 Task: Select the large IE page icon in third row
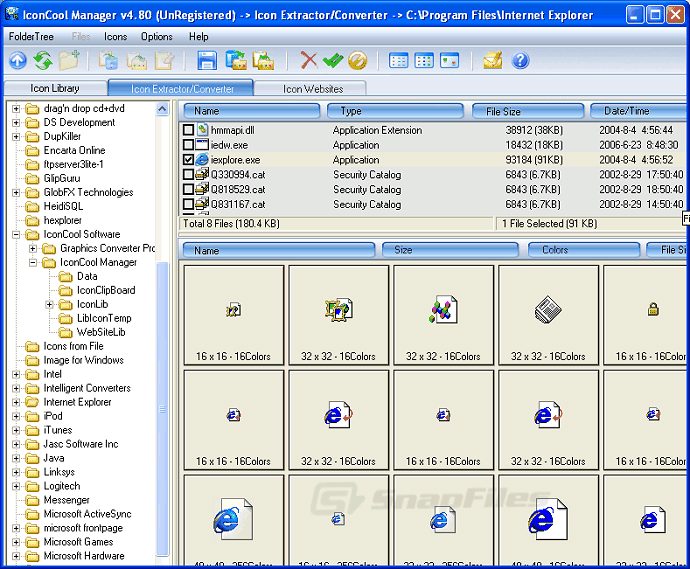pyautogui.click(x=234, y=521)
